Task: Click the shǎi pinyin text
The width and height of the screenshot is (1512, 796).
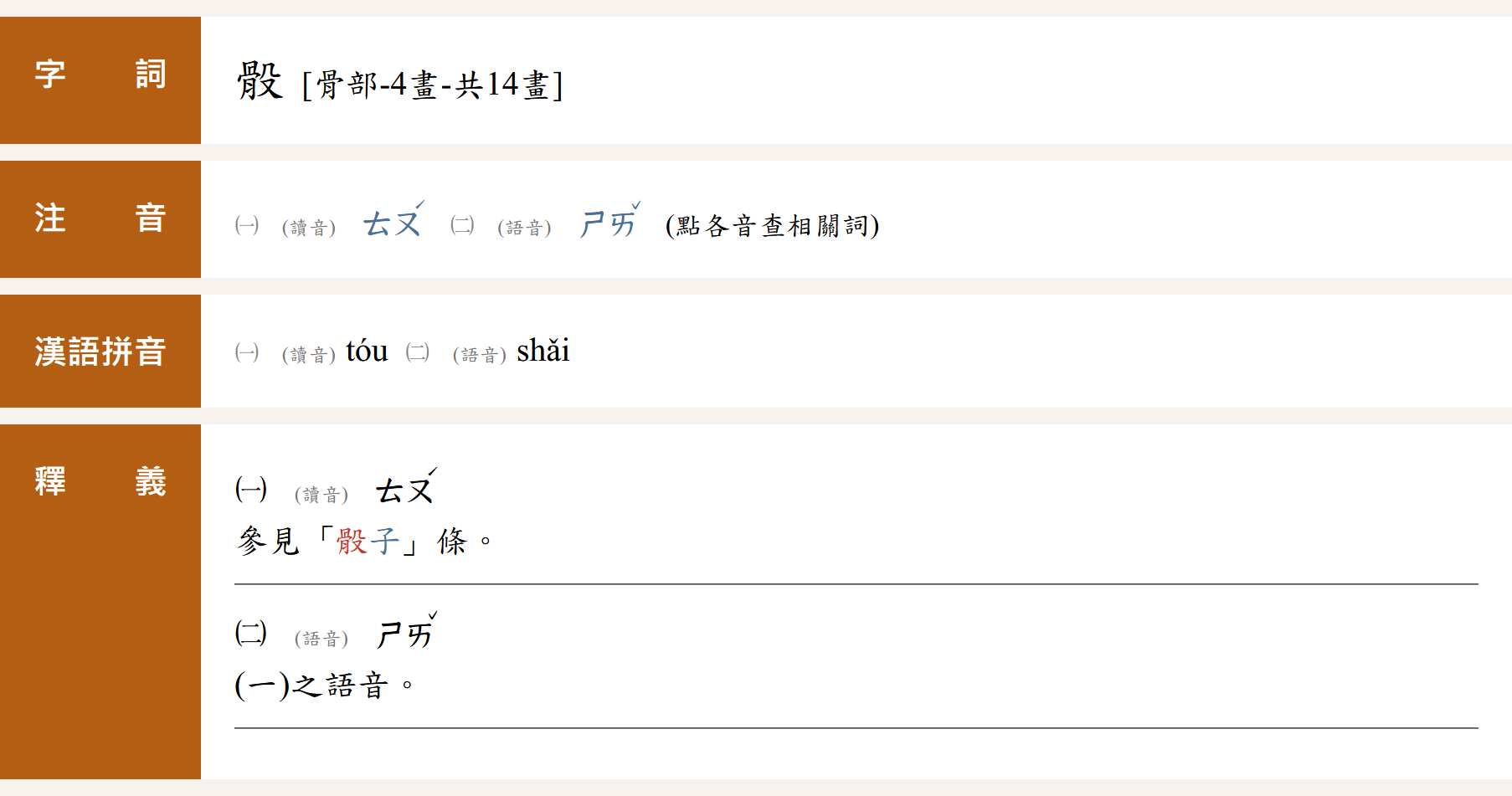Action: coord(543,351)
